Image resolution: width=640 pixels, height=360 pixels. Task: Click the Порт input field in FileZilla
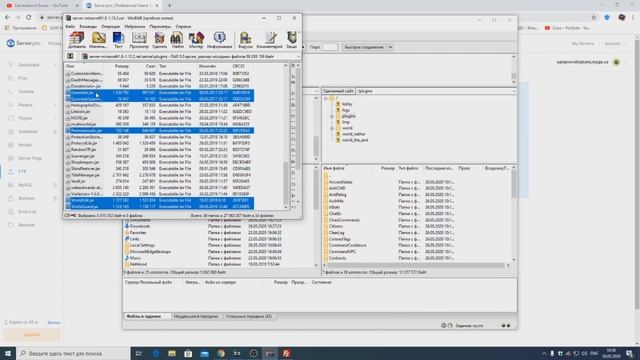[330, 47]
